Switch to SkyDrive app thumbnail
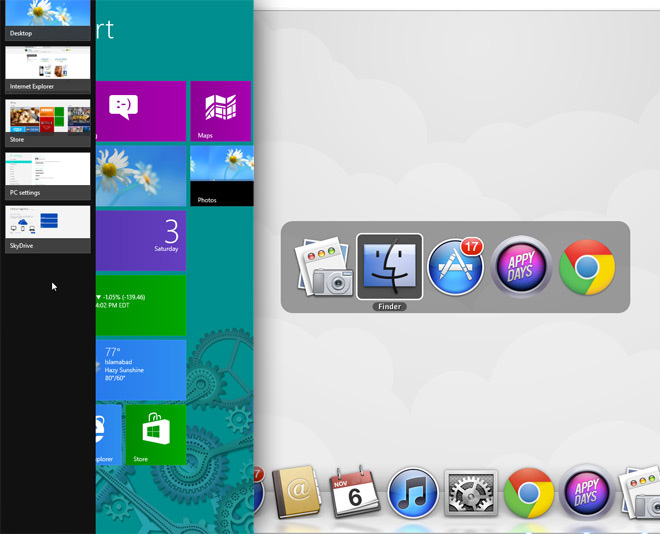Image resolution: width=660 pixels, height=534 pixels. [48, 229]
